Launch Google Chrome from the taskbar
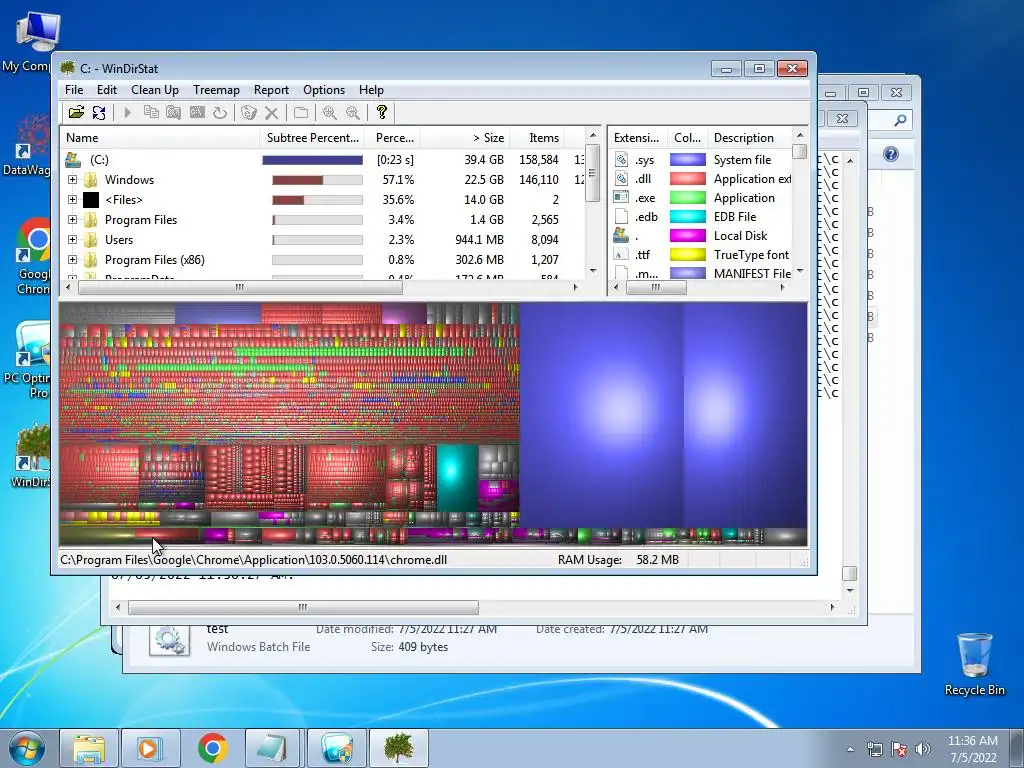This screenshot has height=768, width=1024. 212,748
